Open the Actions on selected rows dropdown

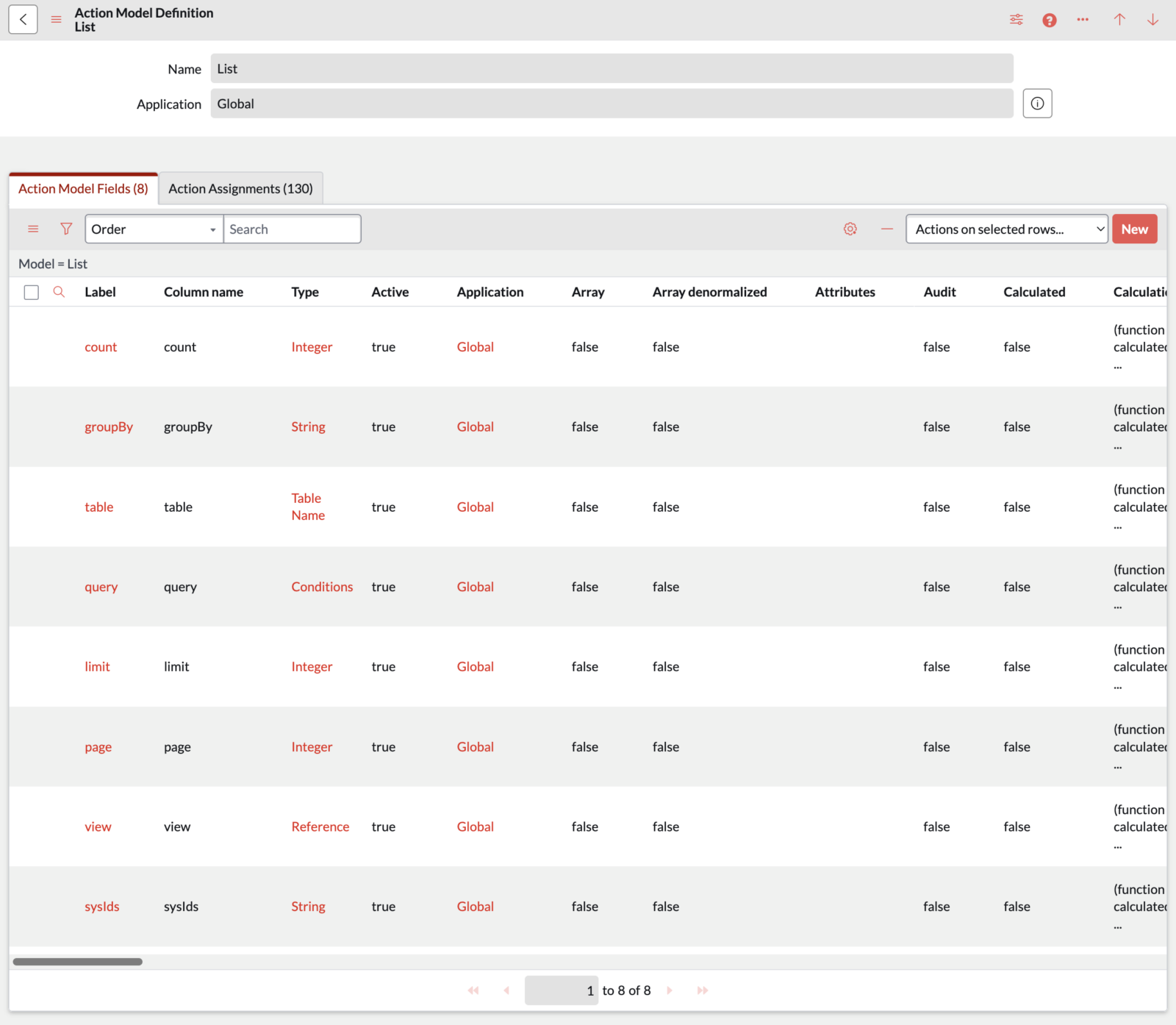pos(1006,229)
